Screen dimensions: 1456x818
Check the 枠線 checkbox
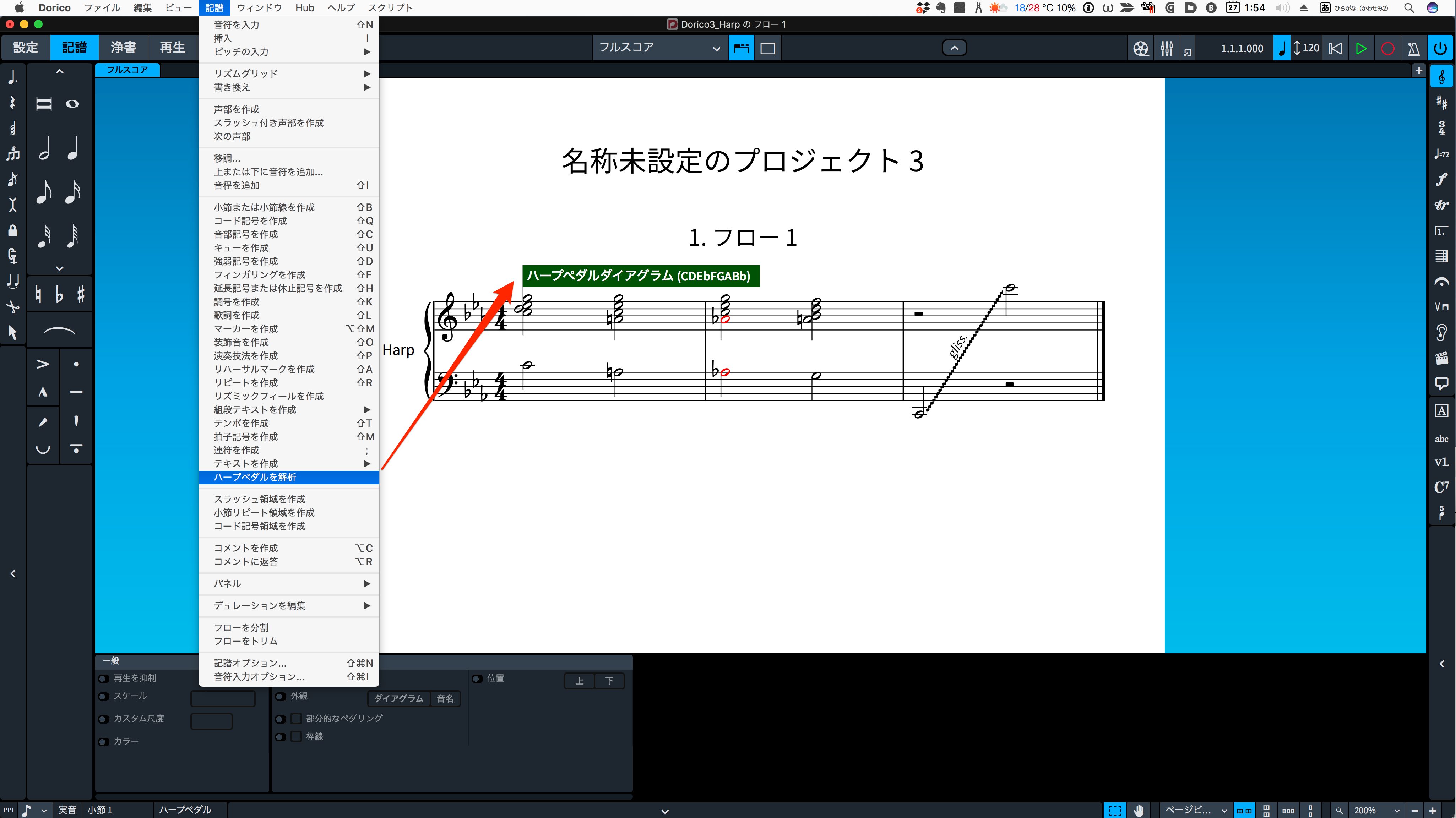(x=295, y=737)
